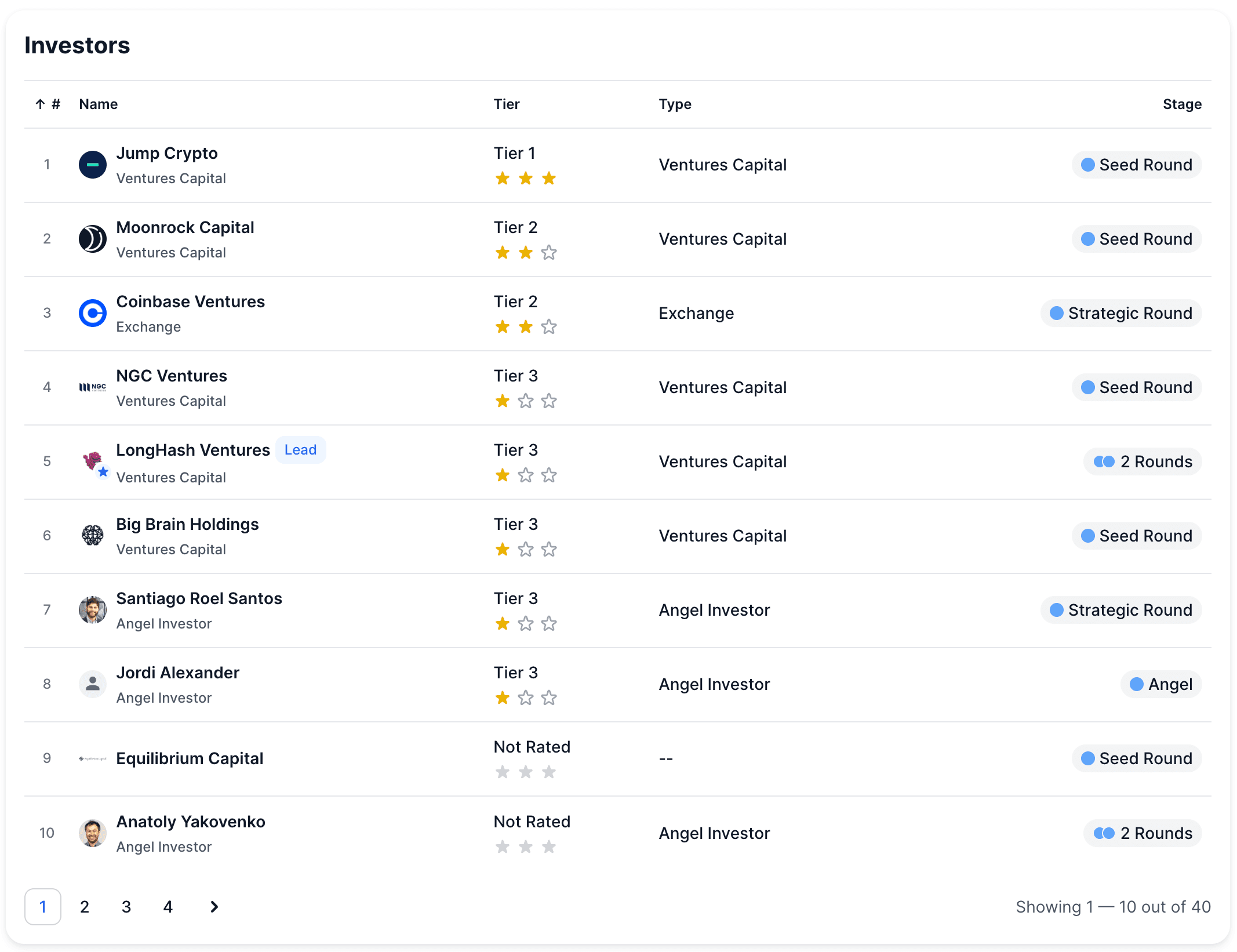
Task: Rate Equilibrium Capital one star
Action: 502,772
